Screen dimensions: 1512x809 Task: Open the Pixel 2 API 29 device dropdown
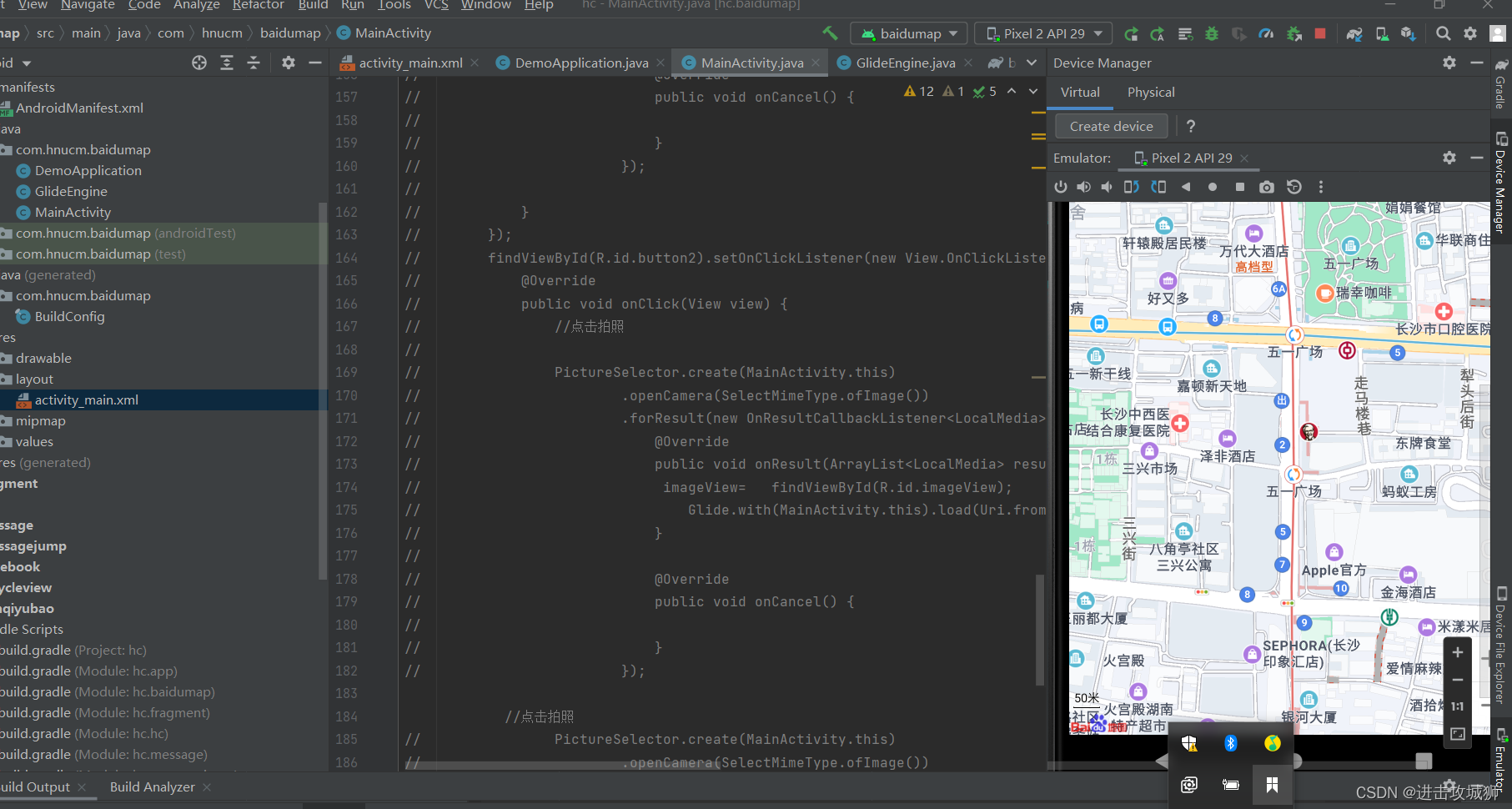point(1044,33)
